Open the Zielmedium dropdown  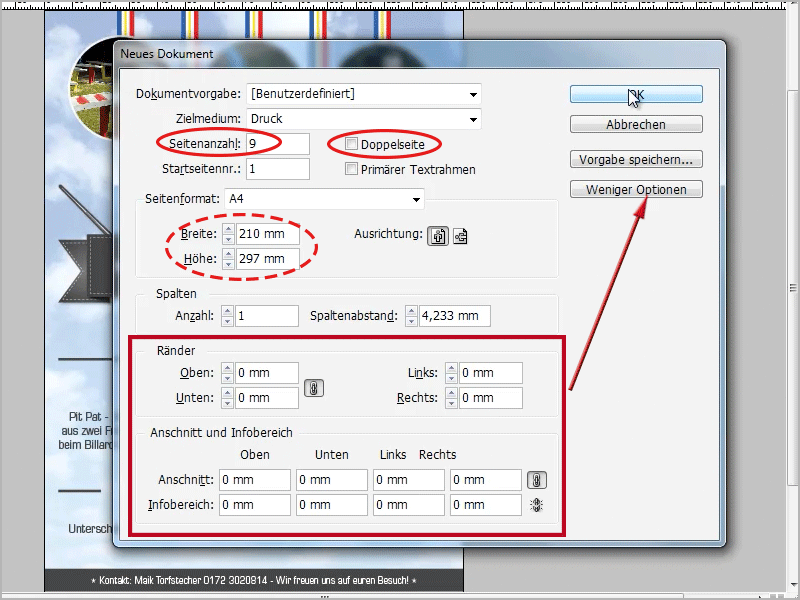click(364, 119)
